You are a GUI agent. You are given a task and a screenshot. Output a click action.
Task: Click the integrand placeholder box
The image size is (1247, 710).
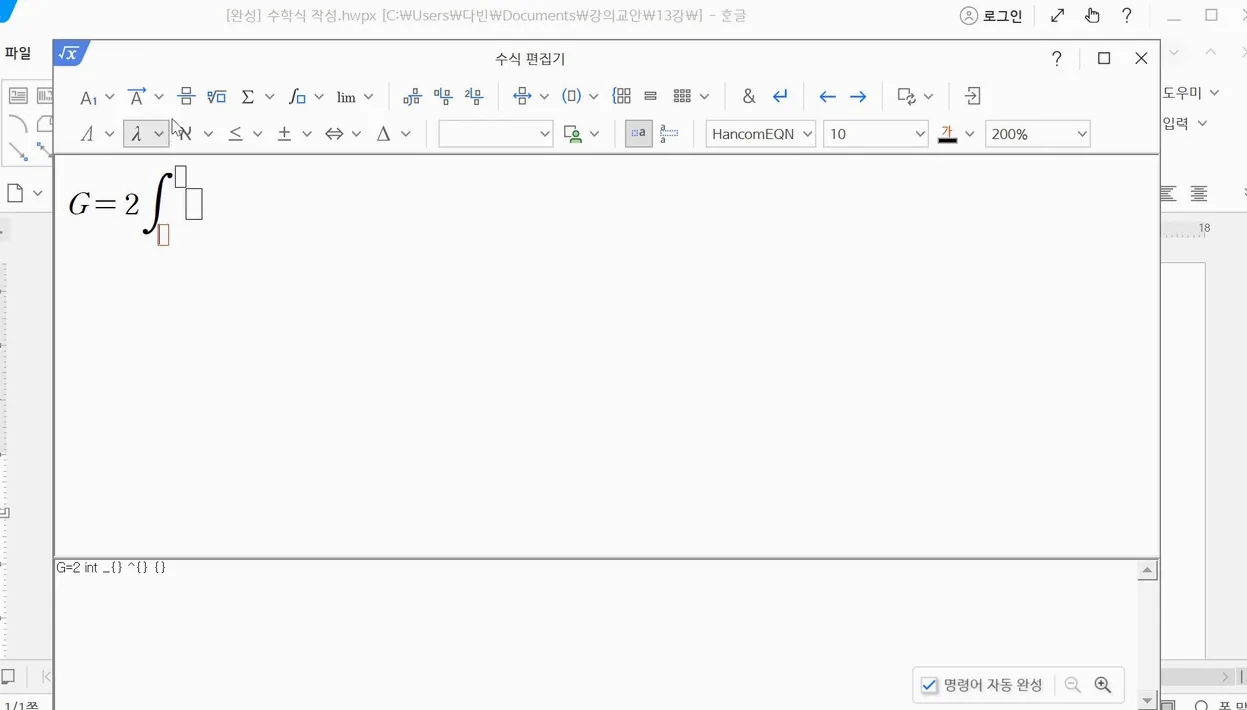click(194, 204)
